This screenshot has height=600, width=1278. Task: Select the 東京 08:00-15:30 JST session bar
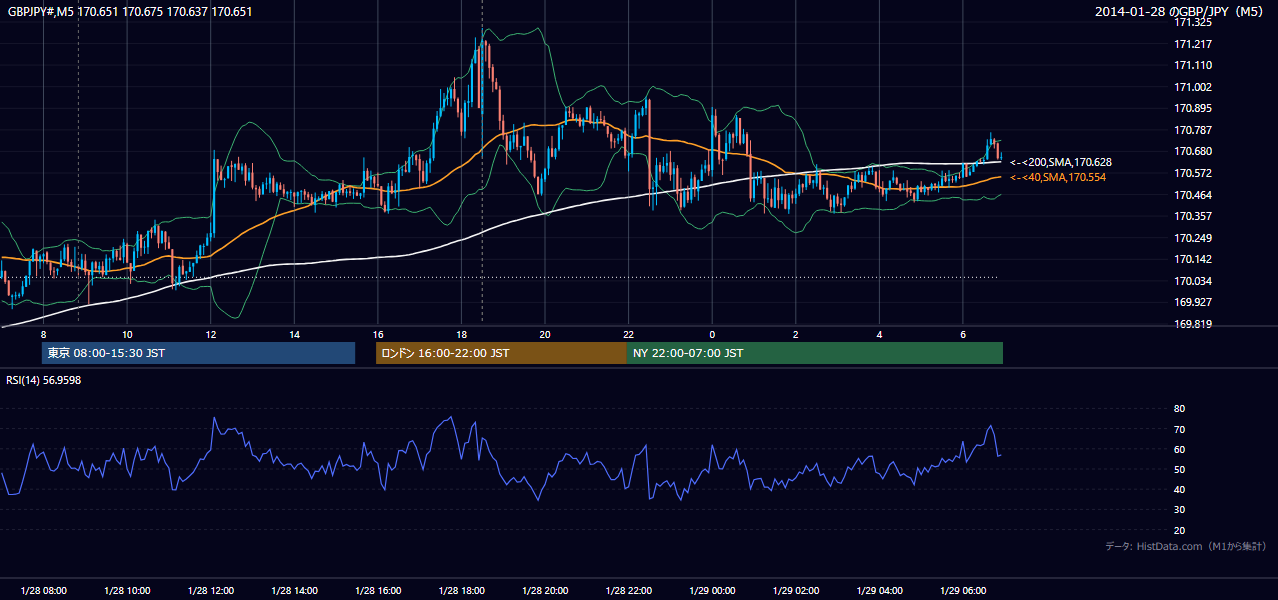click(x=198, y=353)
